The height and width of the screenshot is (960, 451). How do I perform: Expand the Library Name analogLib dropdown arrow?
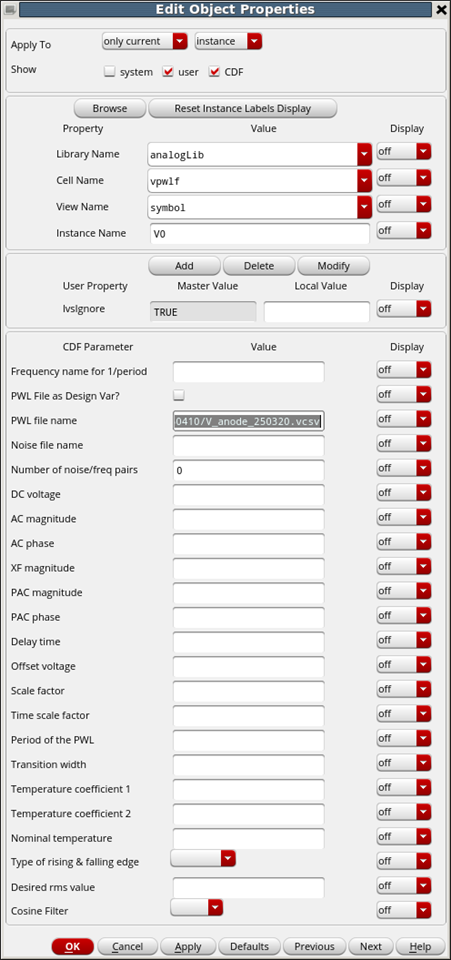(x=365, y=154)
